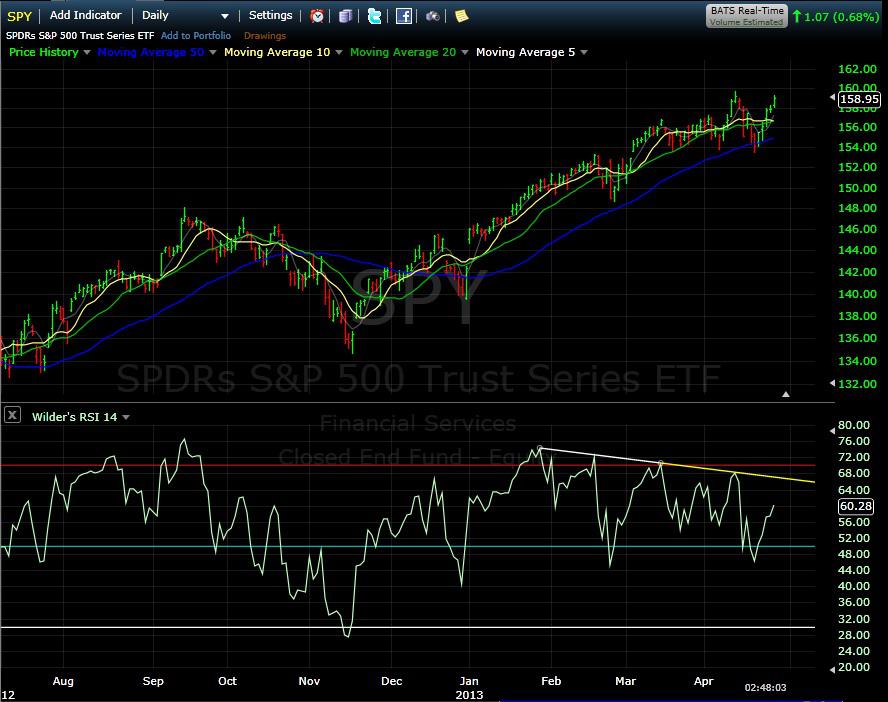Select the yellow RSI trendline segment
Image resolution: width=888 pixels, height=702 pixels.
[738, 473]
